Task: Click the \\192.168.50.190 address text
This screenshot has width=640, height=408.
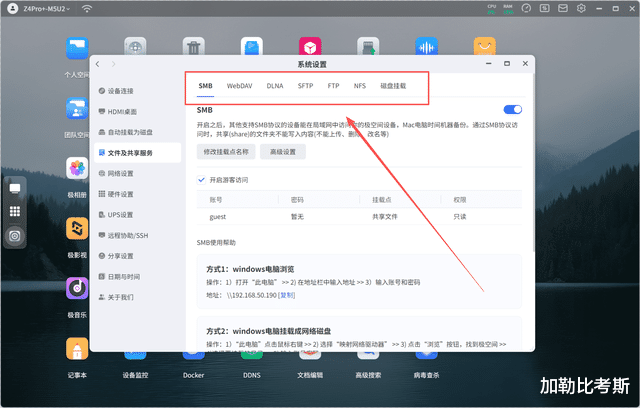Action: point(252,295)
